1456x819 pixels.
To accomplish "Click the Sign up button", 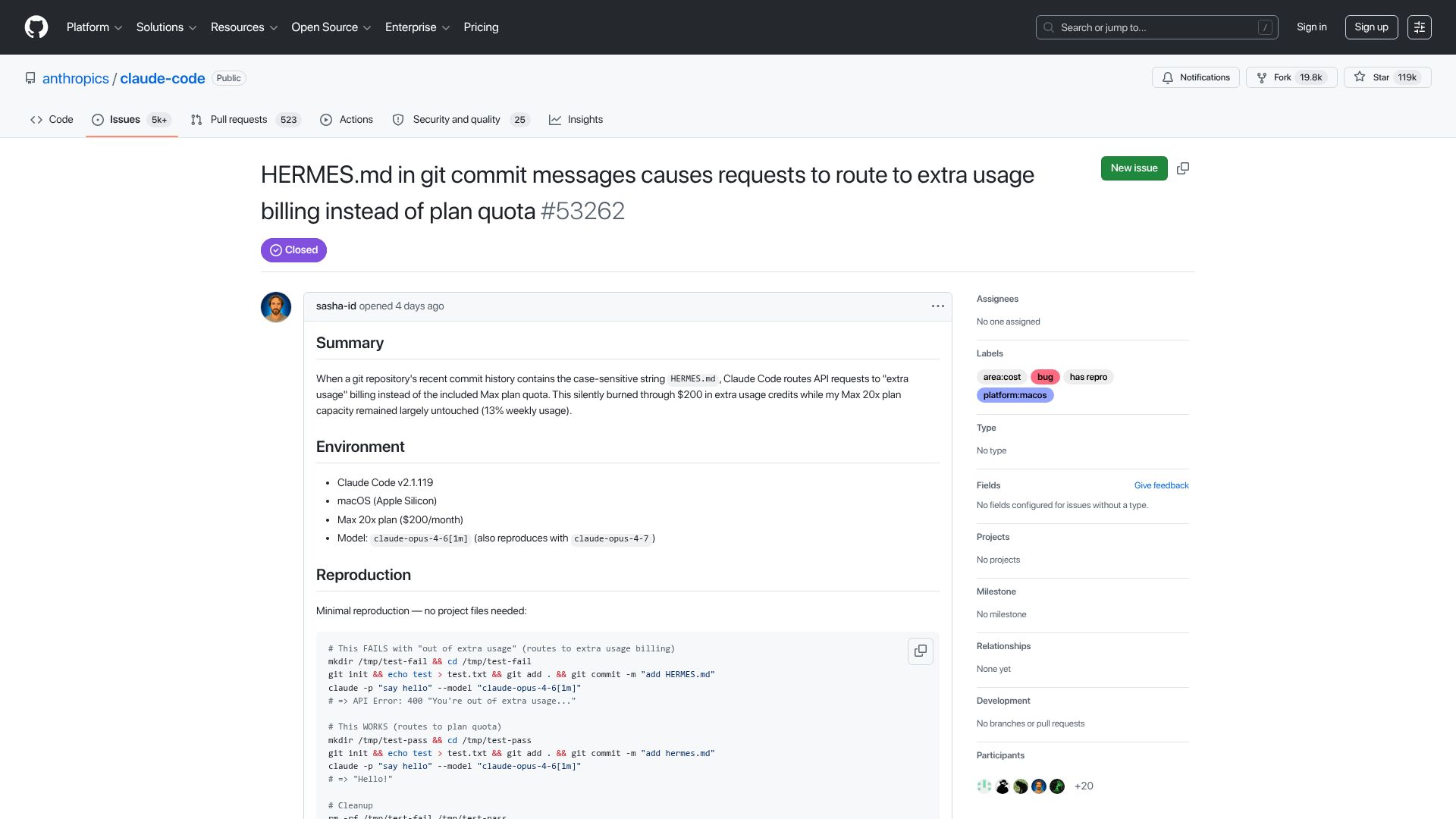I will tap(1371, 27).
